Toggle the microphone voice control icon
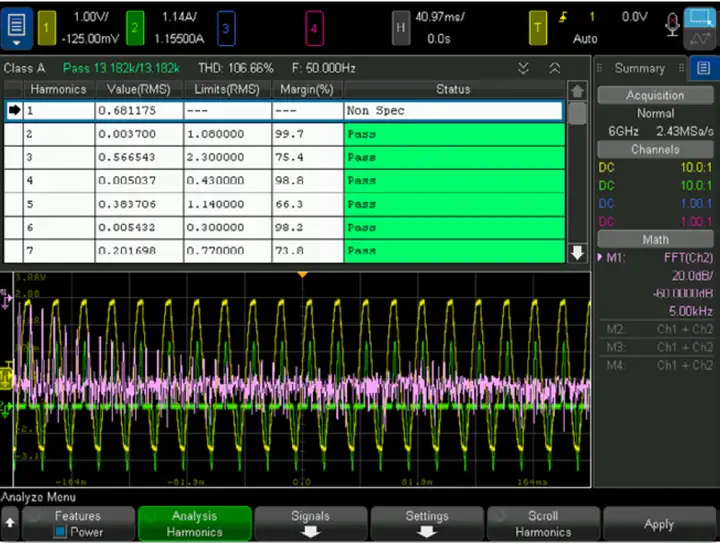 tap(672, 24)
